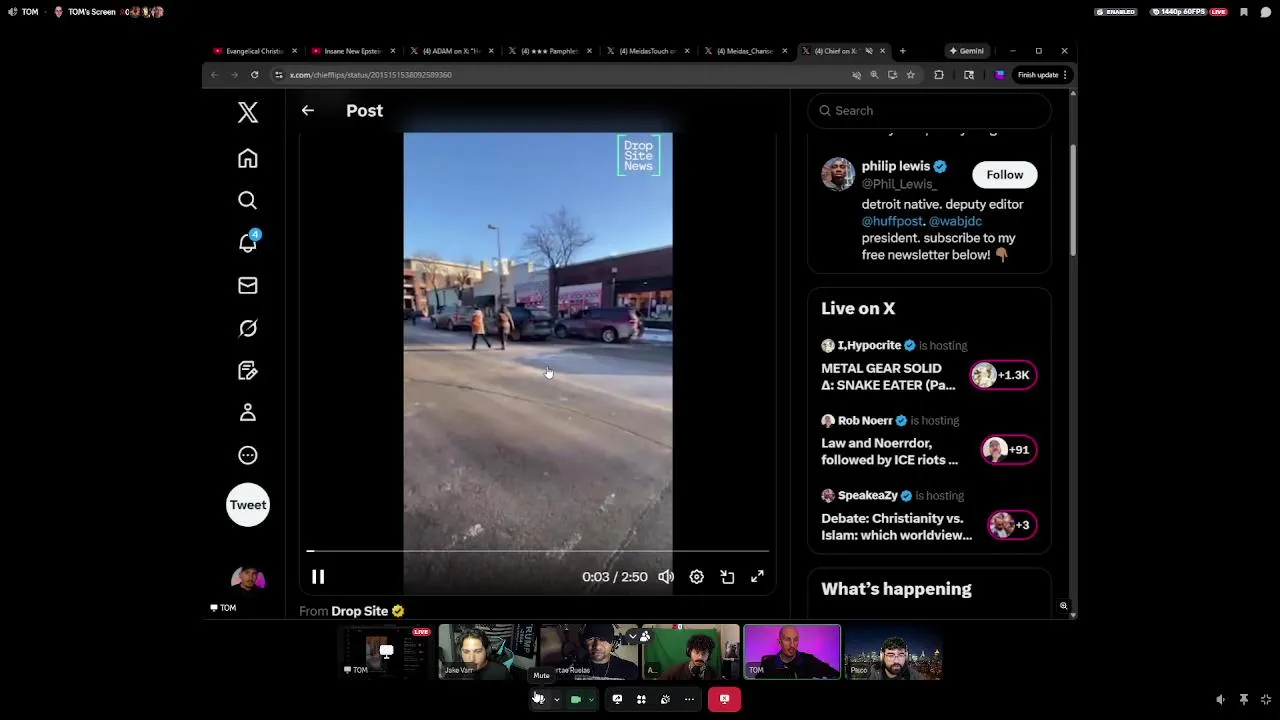Switch to Meidas_Charise browser tab

tap(745, 51)
